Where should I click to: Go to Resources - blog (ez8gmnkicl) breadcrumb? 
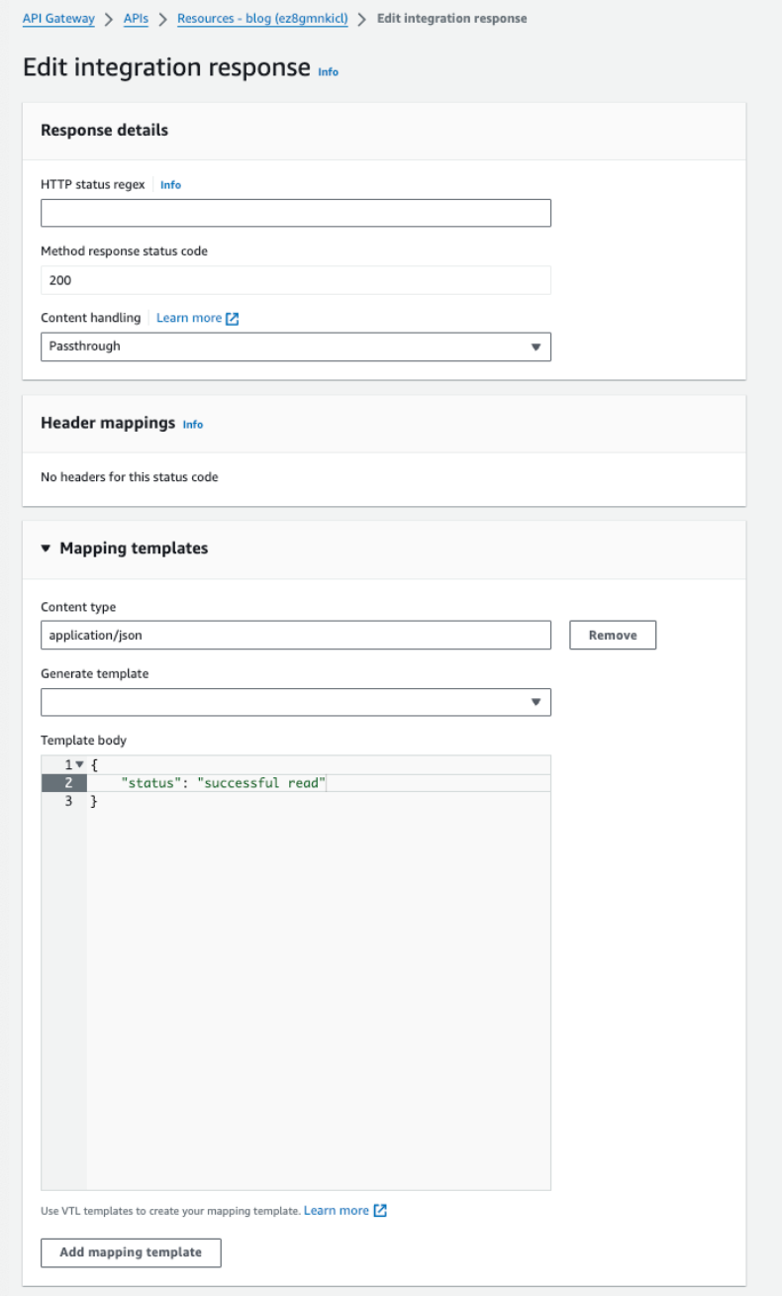click(x=262, y=17)
